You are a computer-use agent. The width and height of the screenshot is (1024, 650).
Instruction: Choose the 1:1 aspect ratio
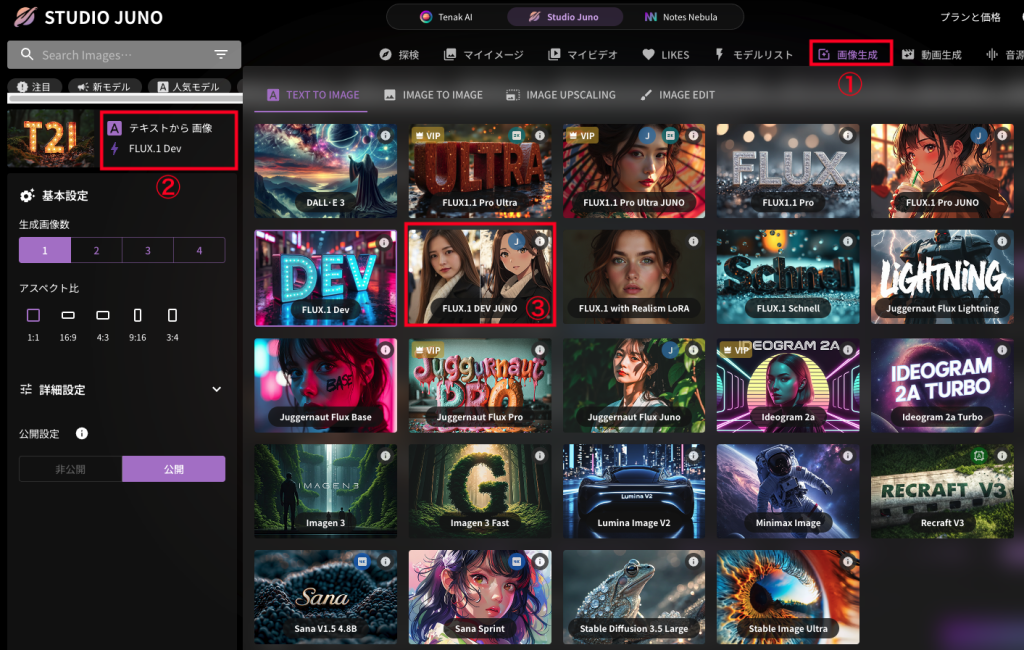click(33, 324)
